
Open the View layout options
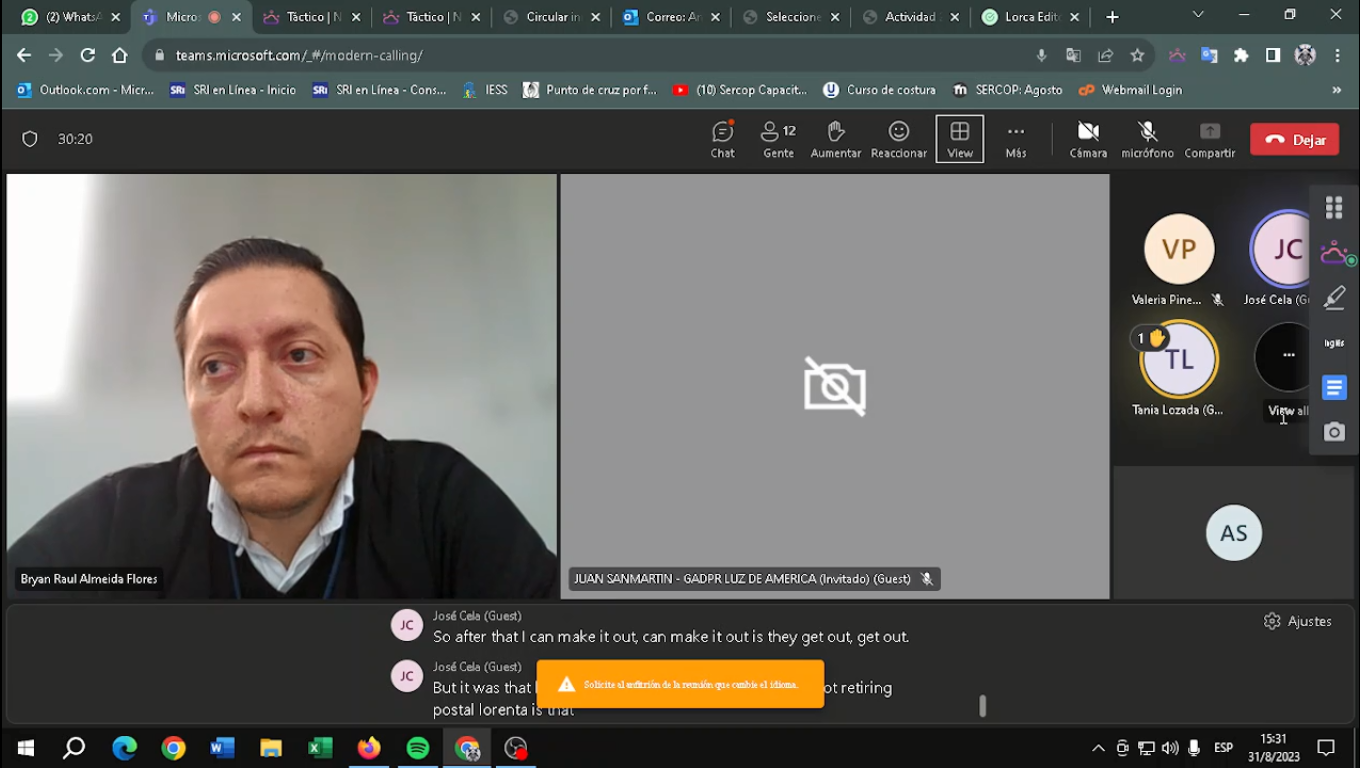point(959,139)
